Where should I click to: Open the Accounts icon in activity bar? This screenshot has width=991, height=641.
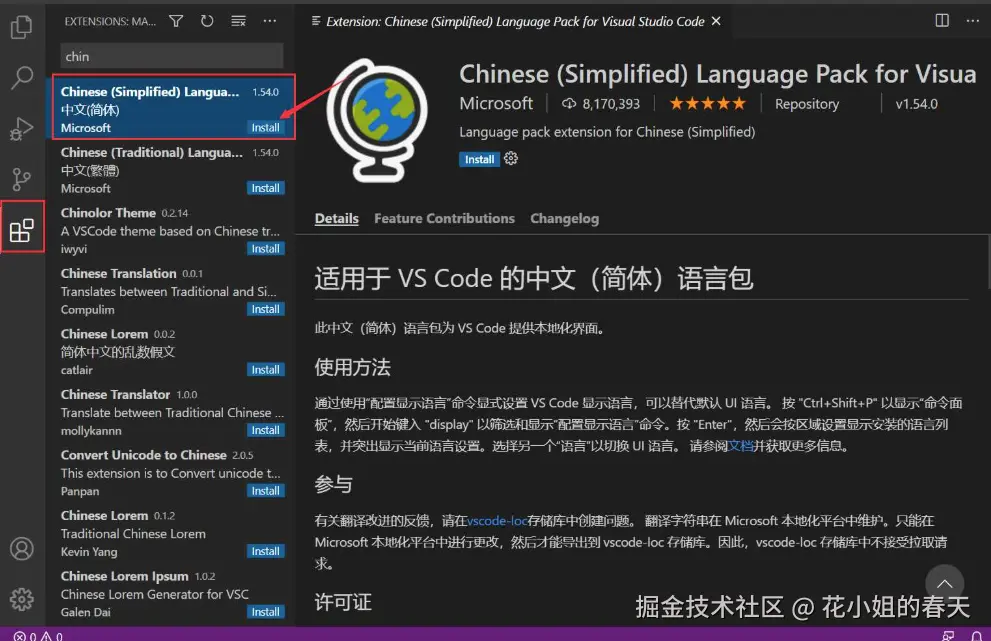(21, 549)
